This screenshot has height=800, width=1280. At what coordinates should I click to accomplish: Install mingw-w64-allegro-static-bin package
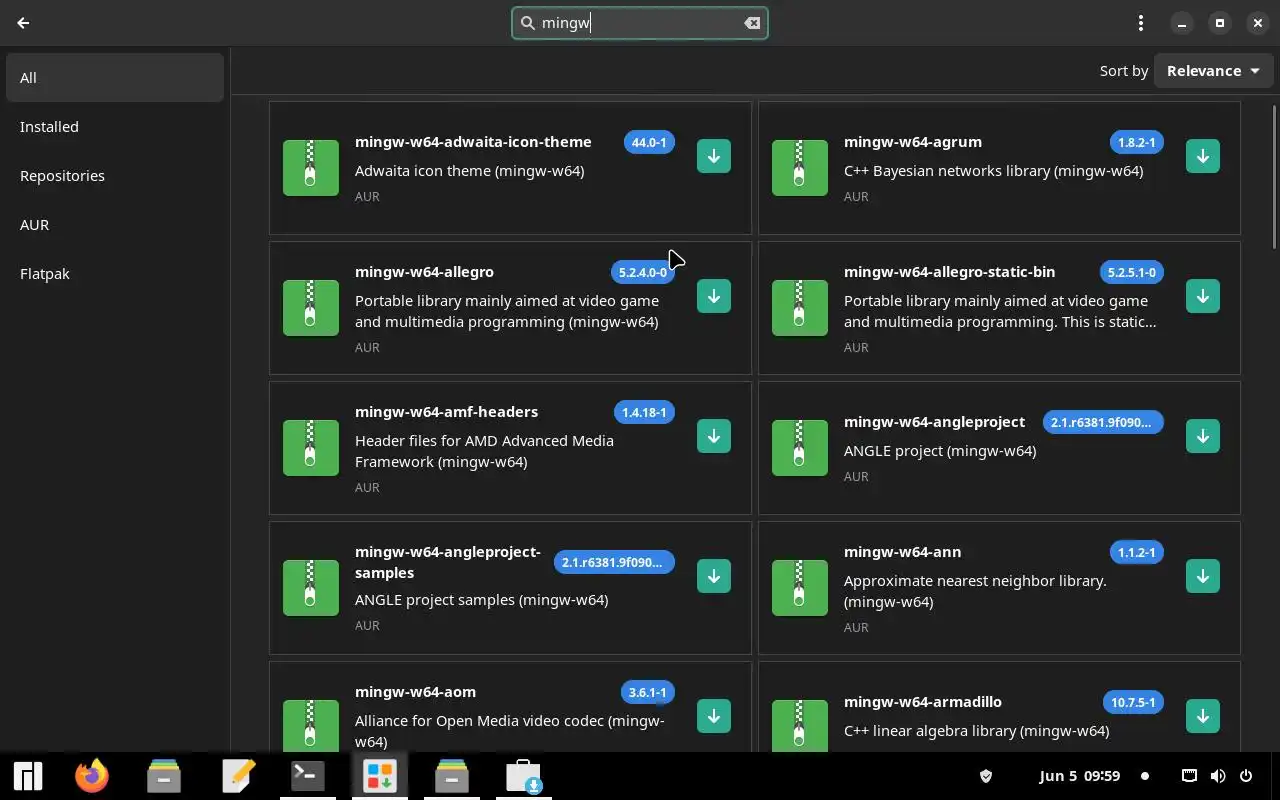pyautogui.click(x=1203, y=296)
